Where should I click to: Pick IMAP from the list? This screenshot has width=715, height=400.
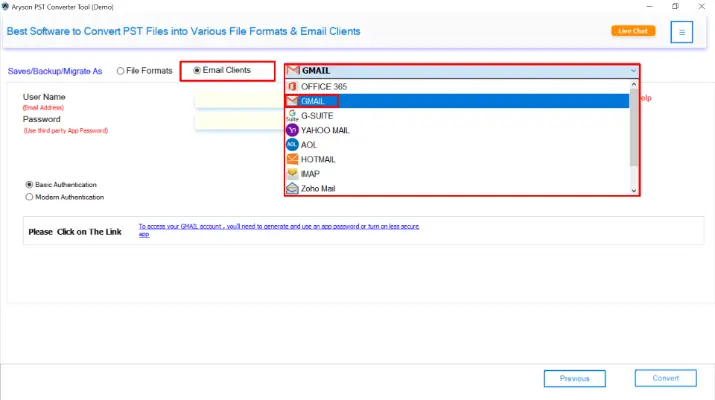point(457,174)
